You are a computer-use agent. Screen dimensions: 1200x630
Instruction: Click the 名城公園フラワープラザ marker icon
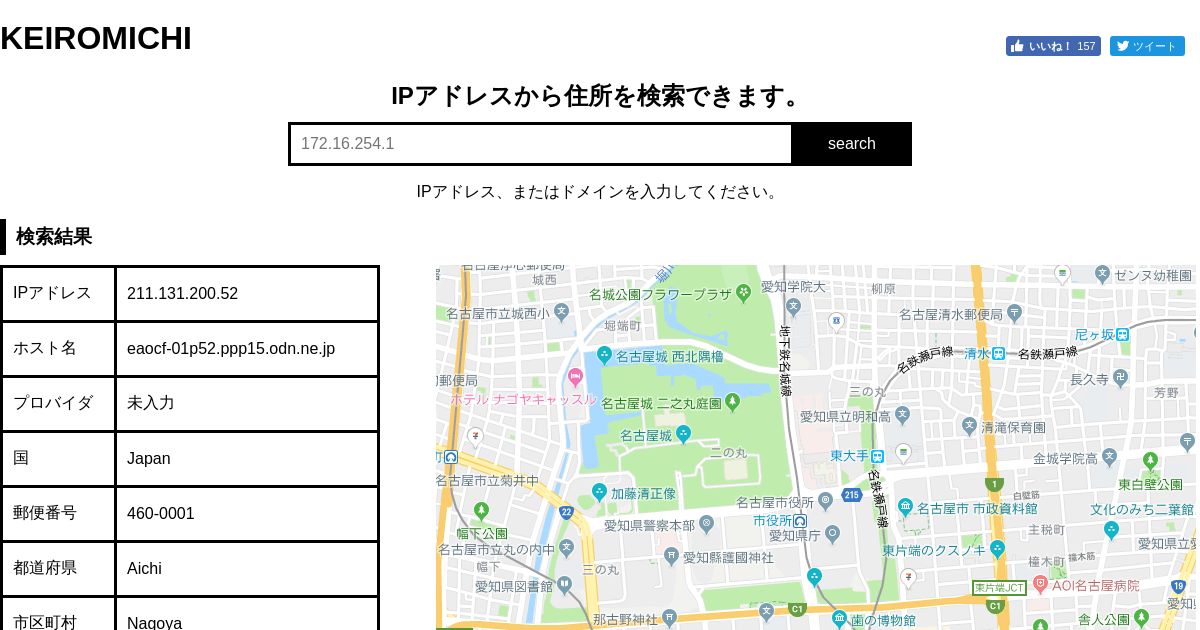743,293
